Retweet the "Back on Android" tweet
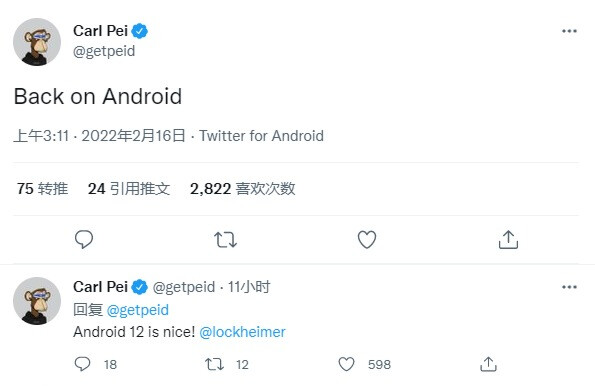 (225, 240)
